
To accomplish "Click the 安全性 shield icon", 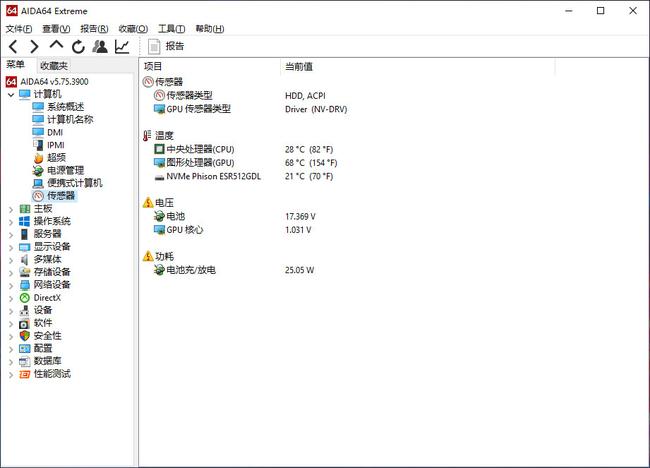I will [25, 336].
